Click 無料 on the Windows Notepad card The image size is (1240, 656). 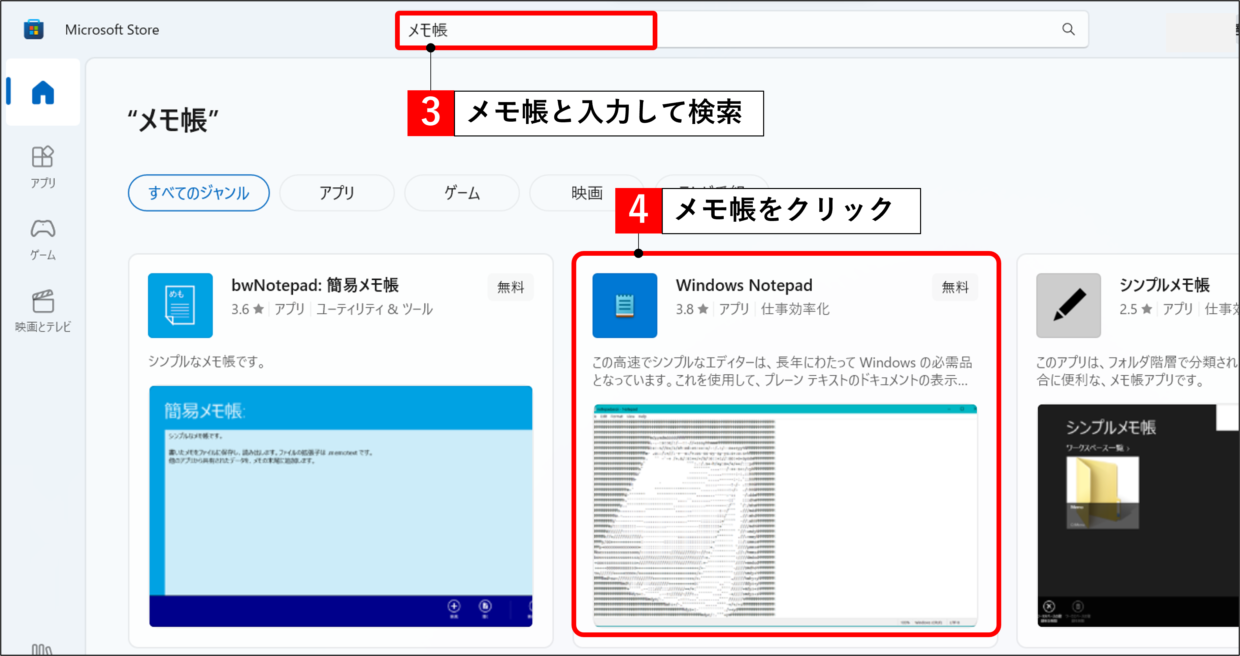pos(955,287)
